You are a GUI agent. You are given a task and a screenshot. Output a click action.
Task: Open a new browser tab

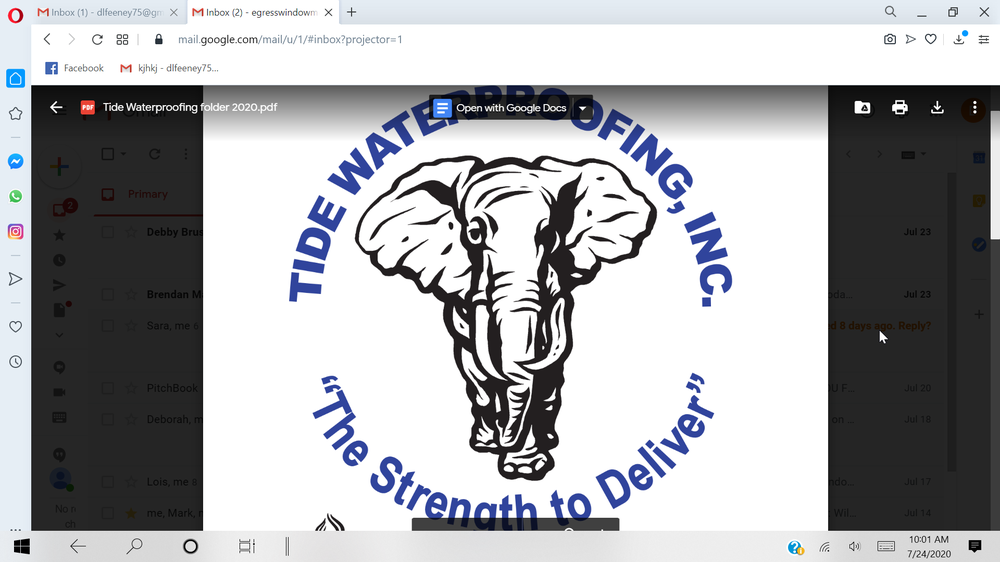click(351, 12)
